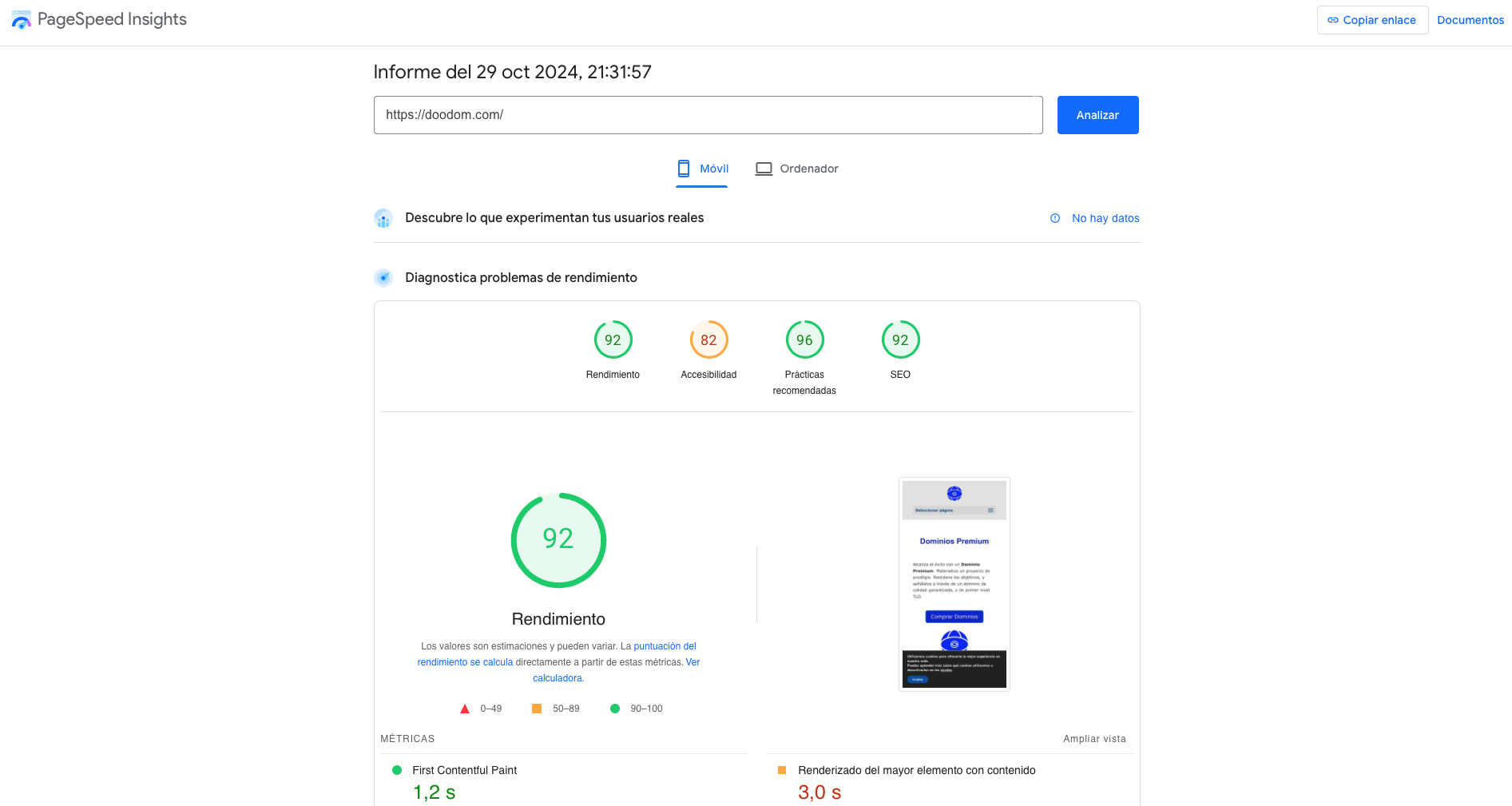Click the green circle 90–100 legend icon
The height and width of the screenshot is (806, 1512).
pos(615,709)
